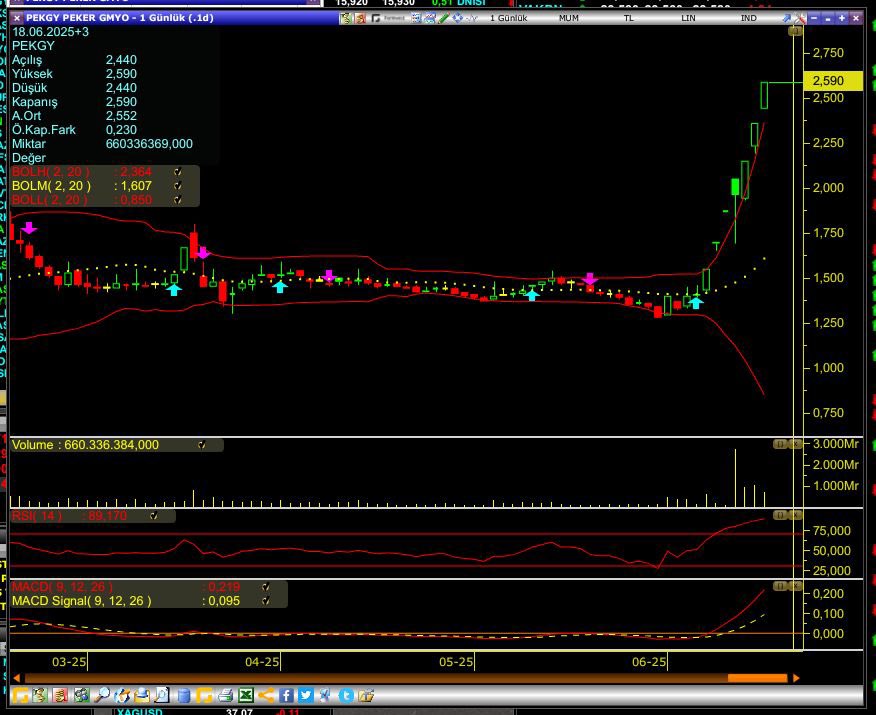The height and width of the screenshot is (715, 876).
Task: Click the list settings icon in title bar
Action: (417, 18)
